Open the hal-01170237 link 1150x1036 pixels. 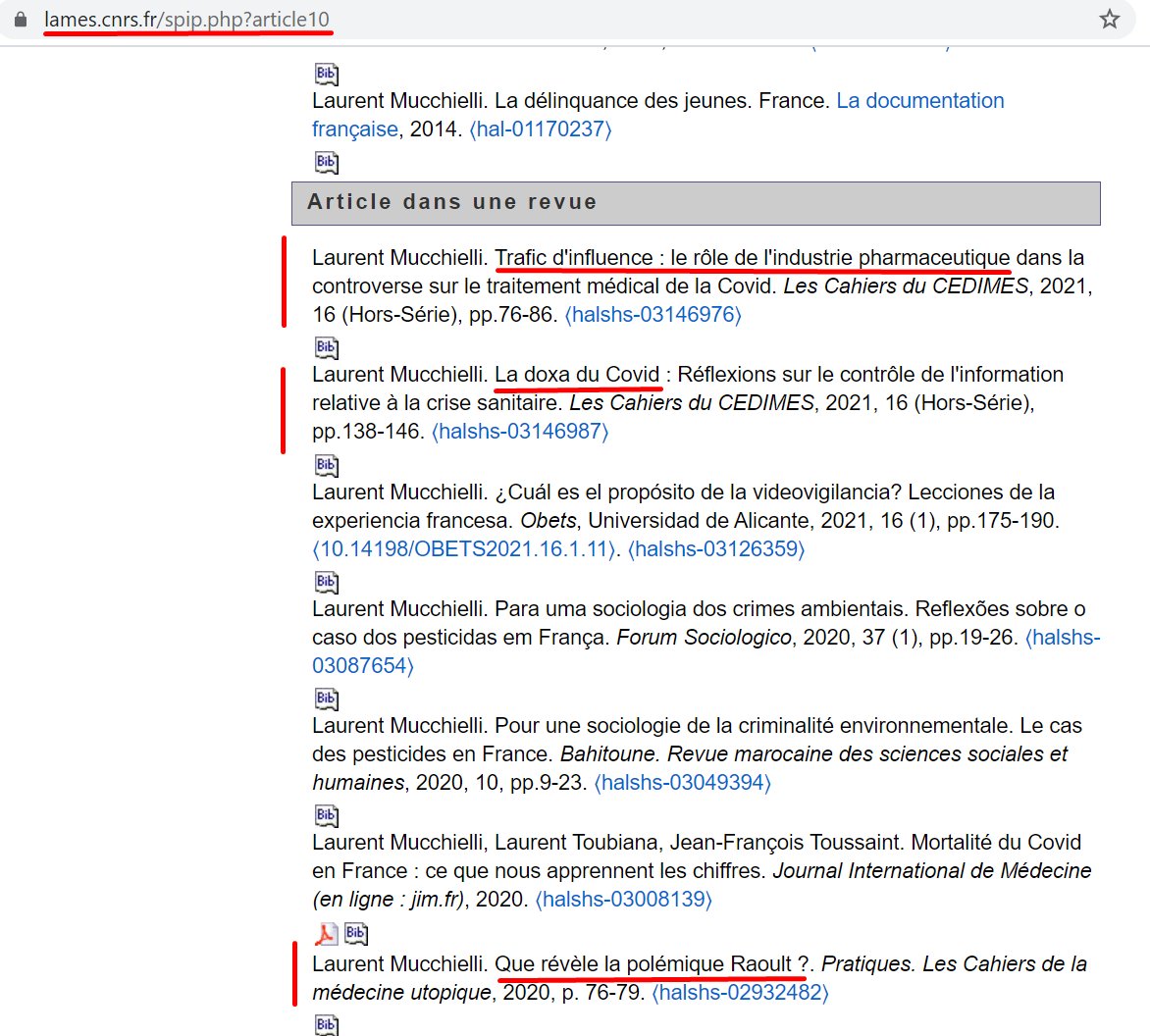[541, 129]
